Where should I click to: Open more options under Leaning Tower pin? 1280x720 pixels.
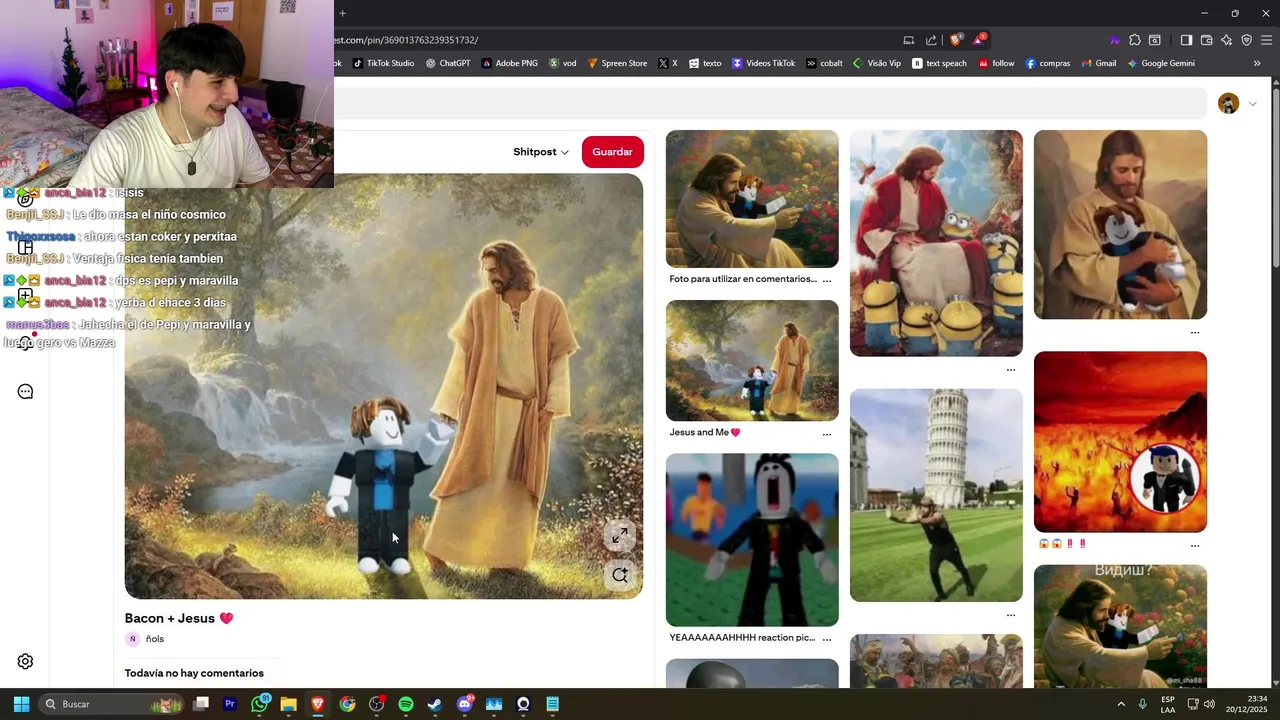click(x=1011, y=615)
